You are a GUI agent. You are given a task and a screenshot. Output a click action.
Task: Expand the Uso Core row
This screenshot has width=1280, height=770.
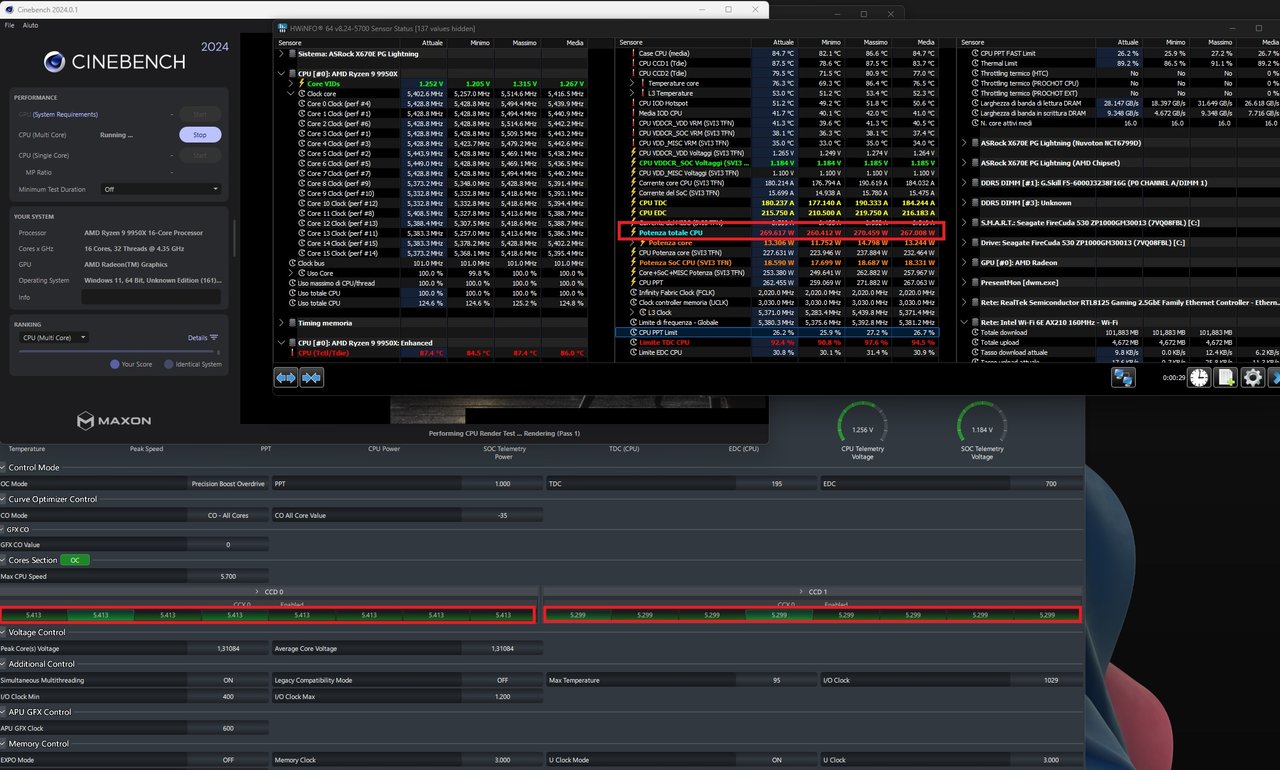coord(291,273)
